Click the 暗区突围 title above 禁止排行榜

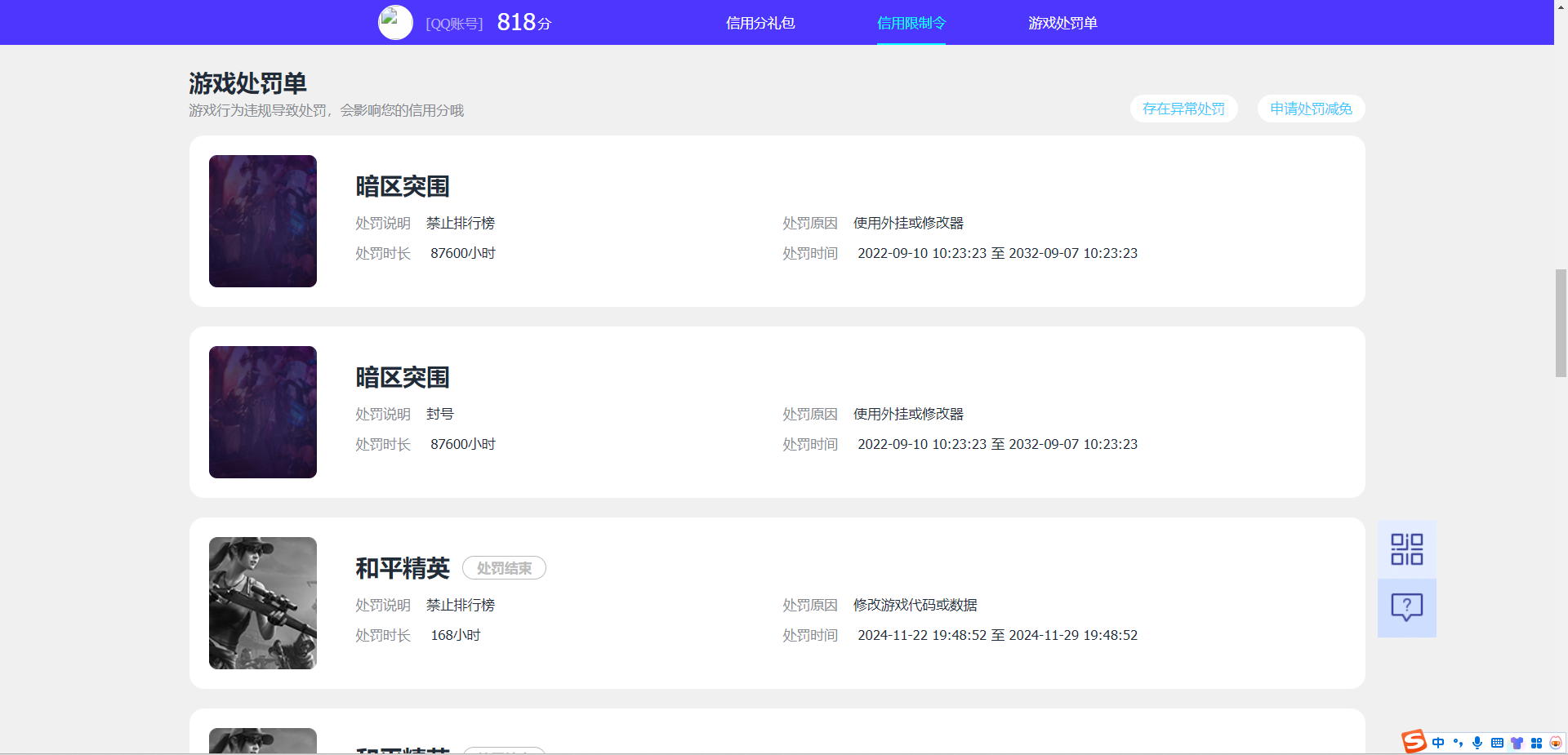[403, 186]
